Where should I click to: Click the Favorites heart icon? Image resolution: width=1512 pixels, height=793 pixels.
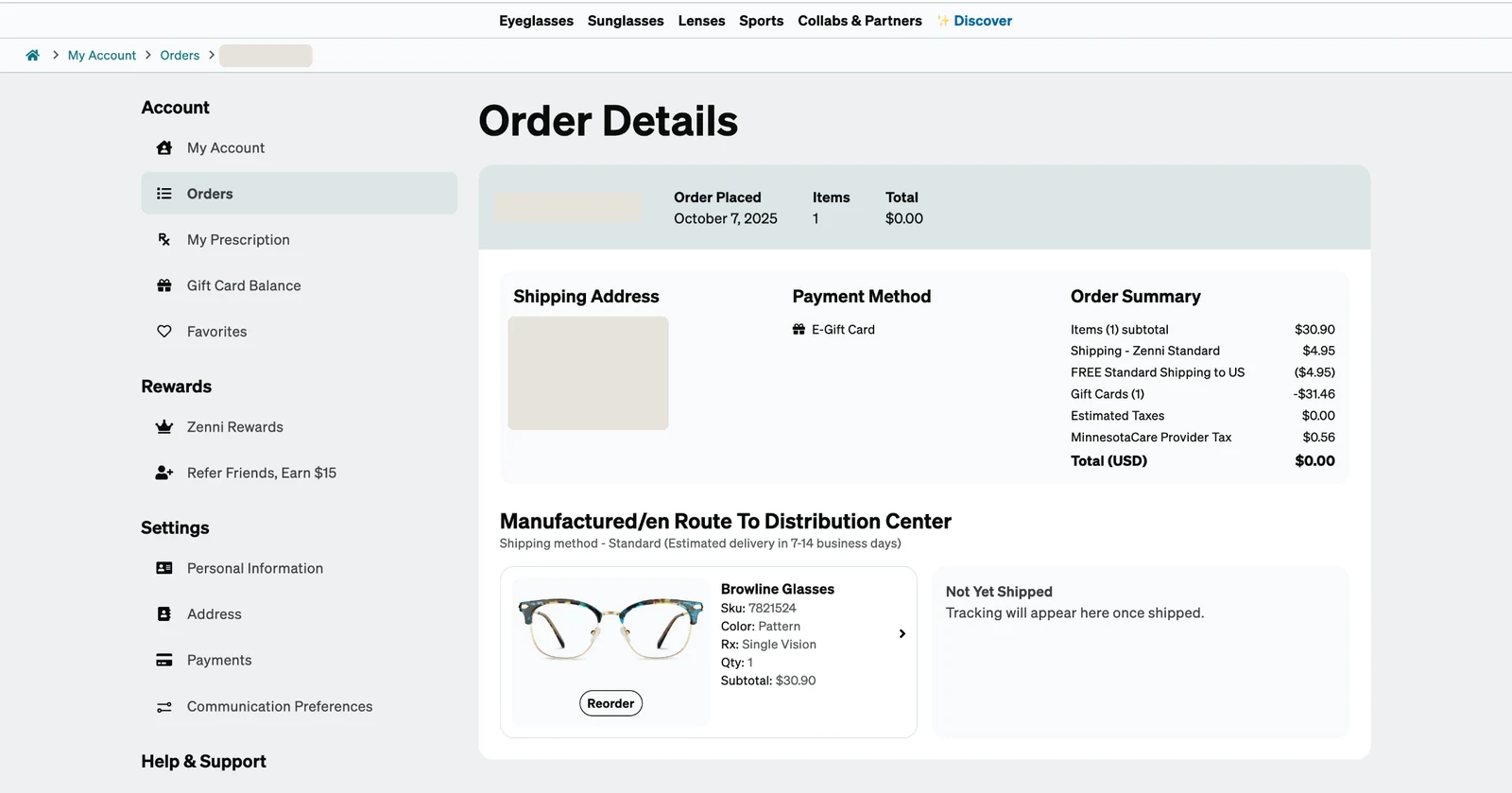[164, 332]
